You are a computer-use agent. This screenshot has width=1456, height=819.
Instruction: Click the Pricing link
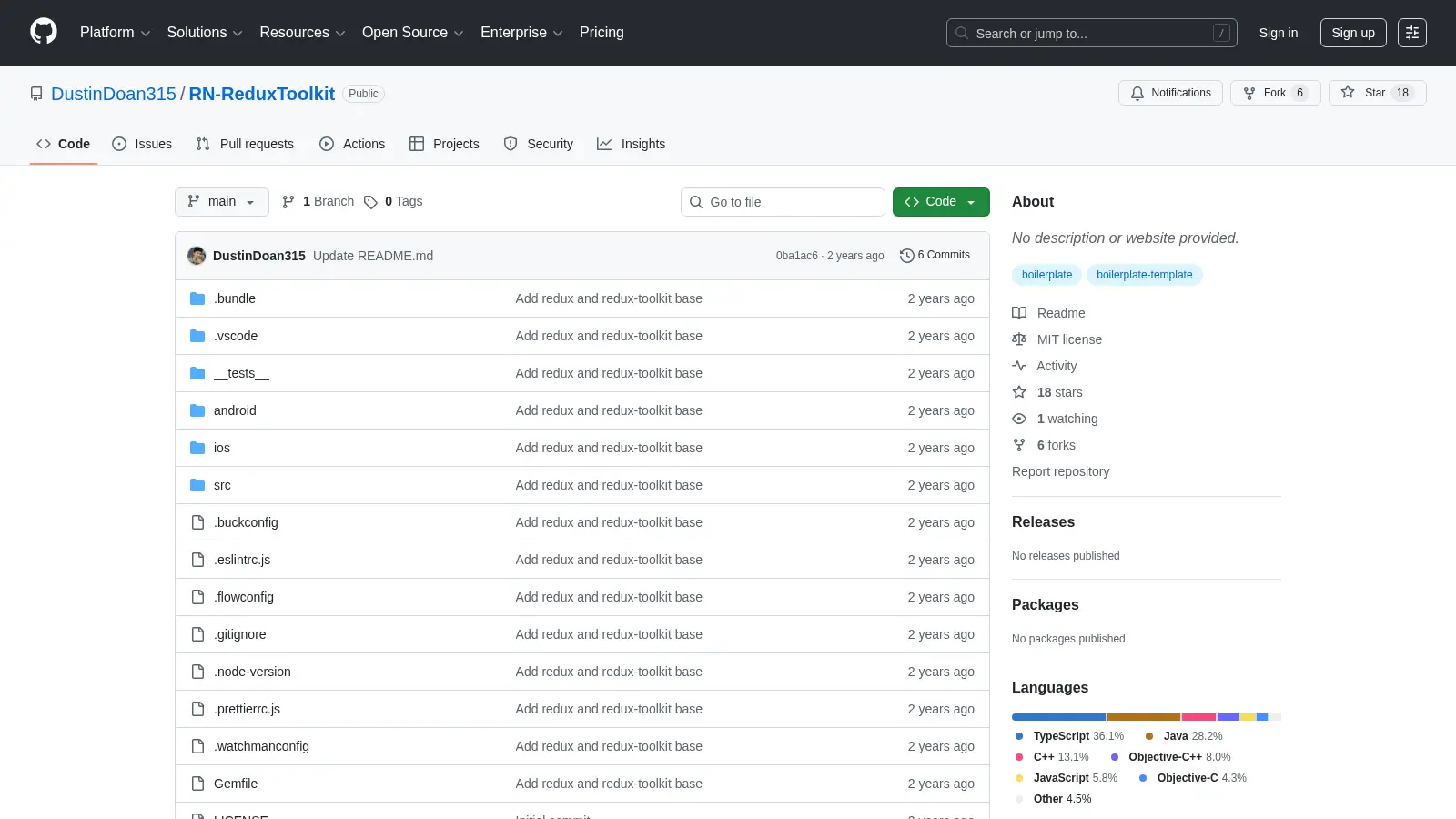coord(602,33)
